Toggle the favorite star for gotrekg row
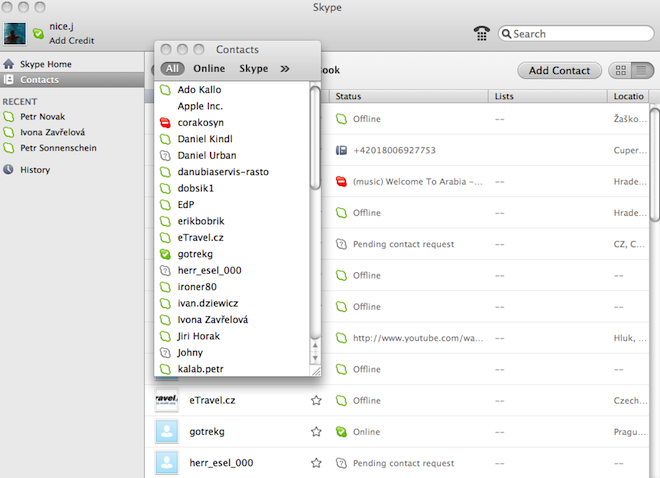Screen dimensions: 660x478 (x=316, y=432)
